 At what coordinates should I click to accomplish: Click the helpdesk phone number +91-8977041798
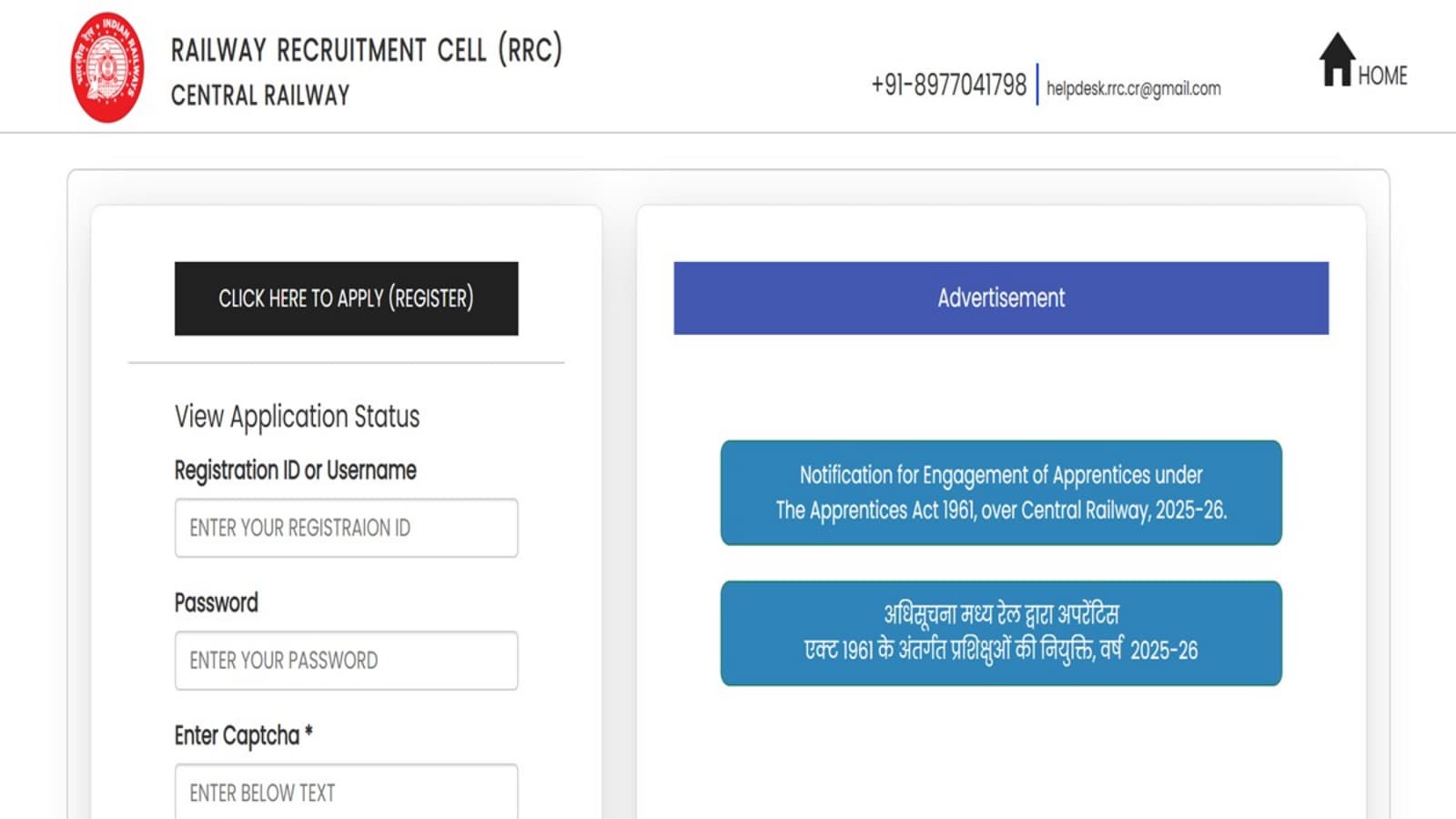click(x=948, y=86)
